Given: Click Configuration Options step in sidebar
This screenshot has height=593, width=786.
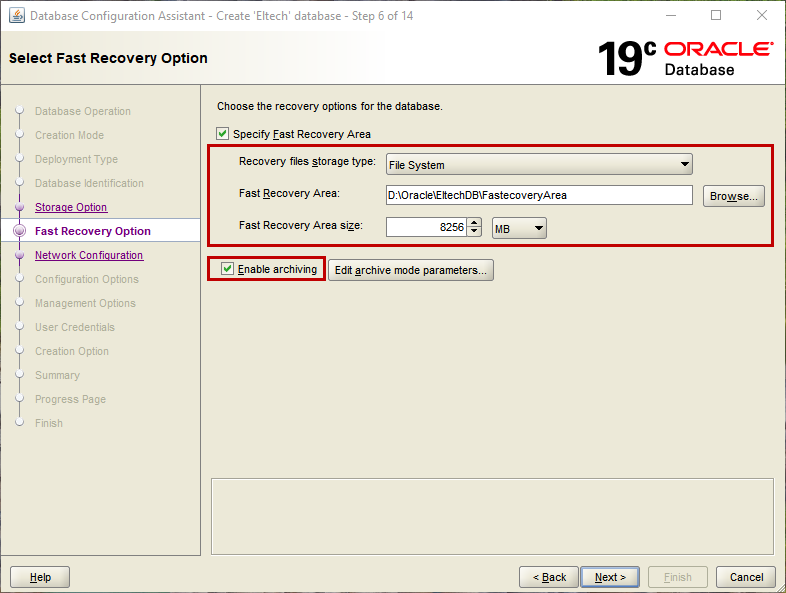Looking at the screenshot, I should (x=87, y=279).
